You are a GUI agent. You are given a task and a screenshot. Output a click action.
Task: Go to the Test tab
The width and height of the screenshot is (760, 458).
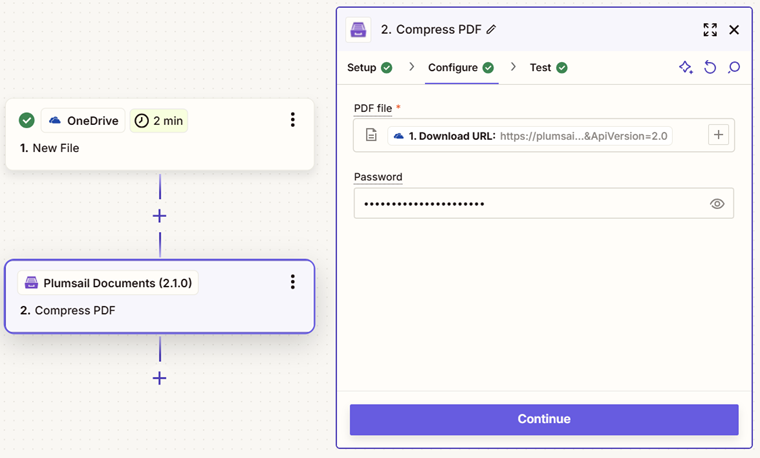[x=548, y=67]
